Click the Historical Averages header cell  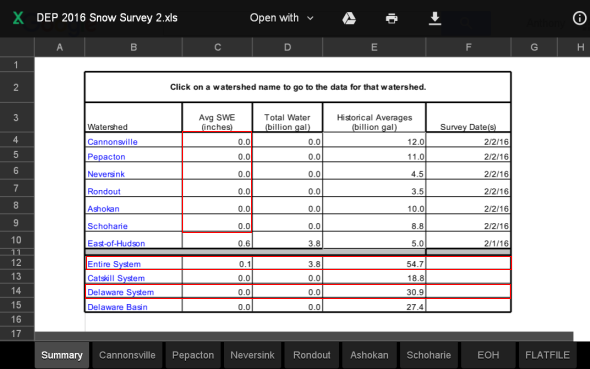tap(374, 118)
